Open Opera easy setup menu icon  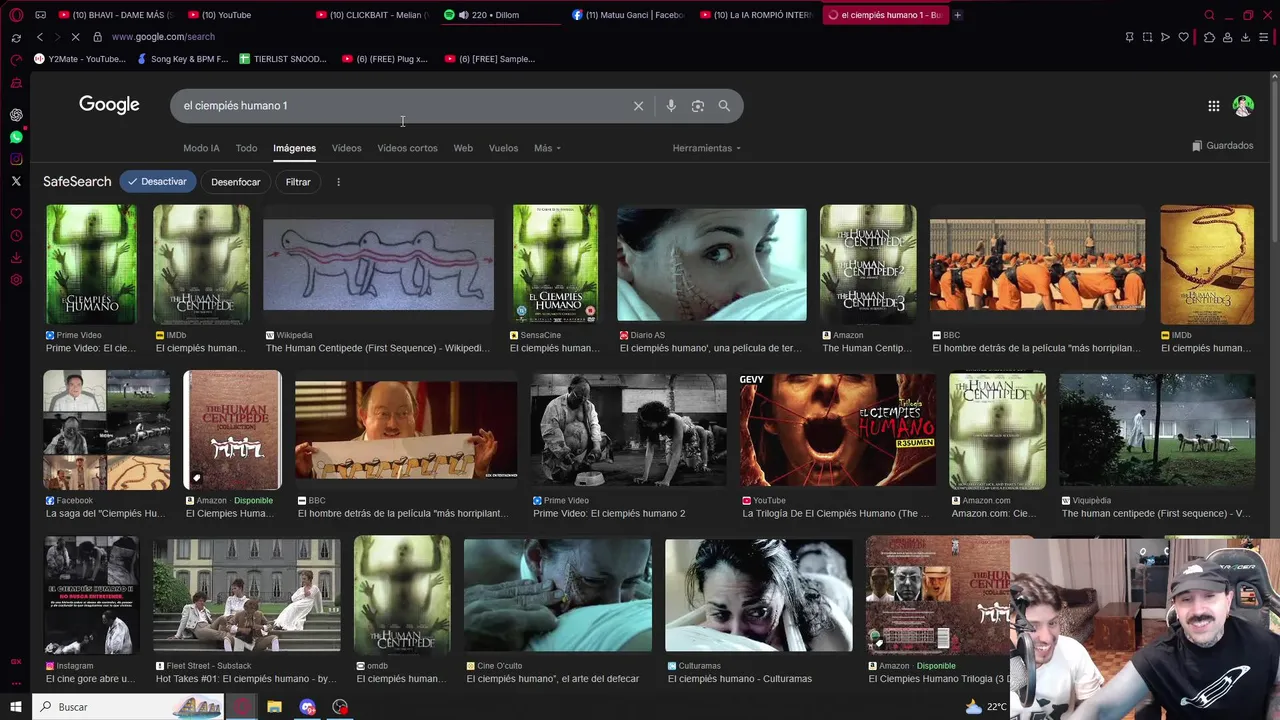click(x=1265, y=37)
